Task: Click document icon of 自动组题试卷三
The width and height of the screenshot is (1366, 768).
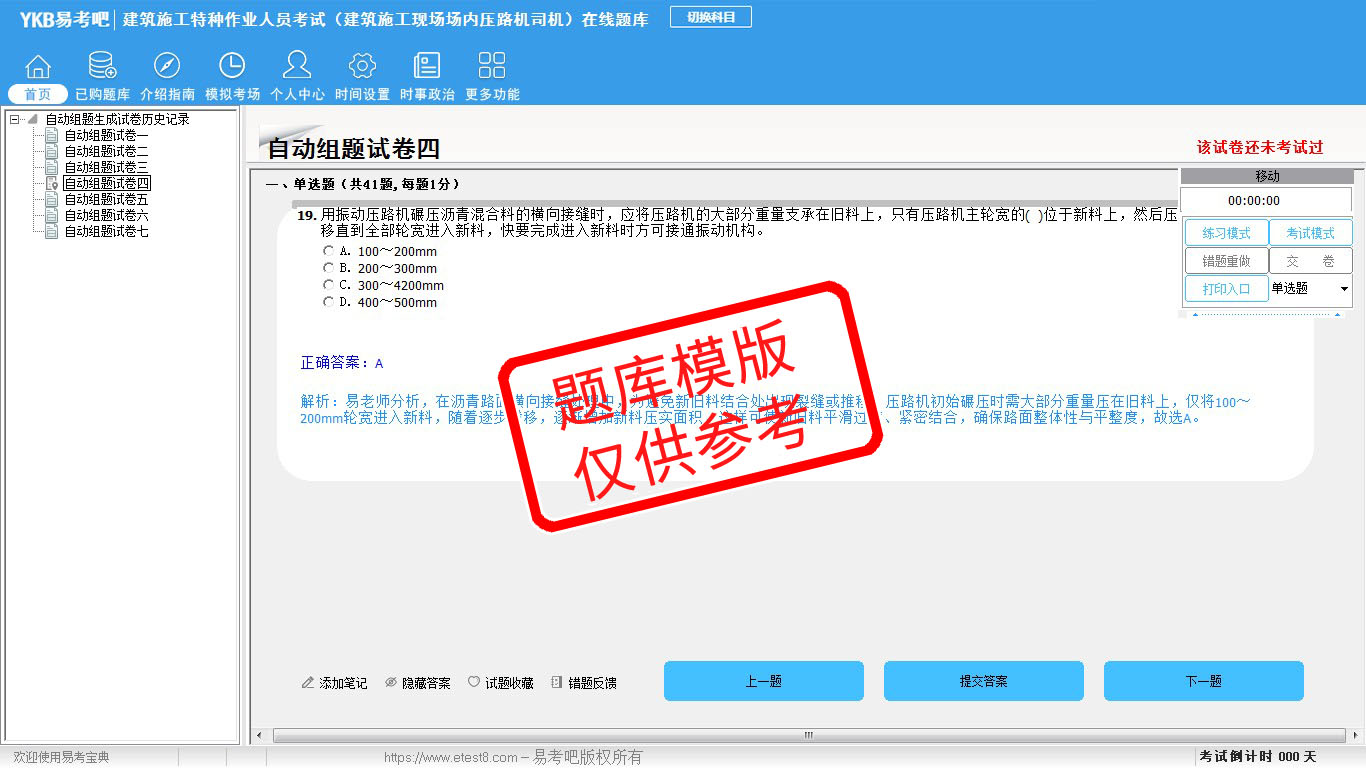Action: 52,167
